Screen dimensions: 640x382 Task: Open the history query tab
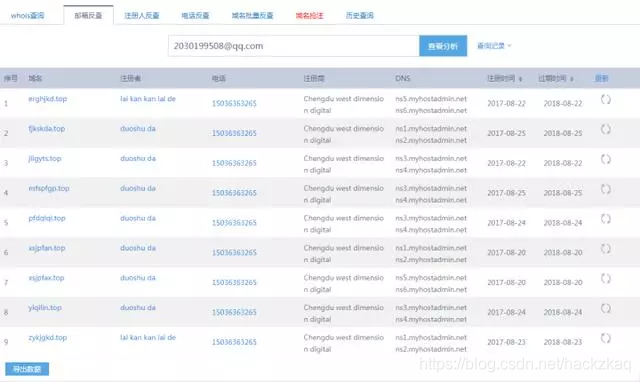pos(360,16)
